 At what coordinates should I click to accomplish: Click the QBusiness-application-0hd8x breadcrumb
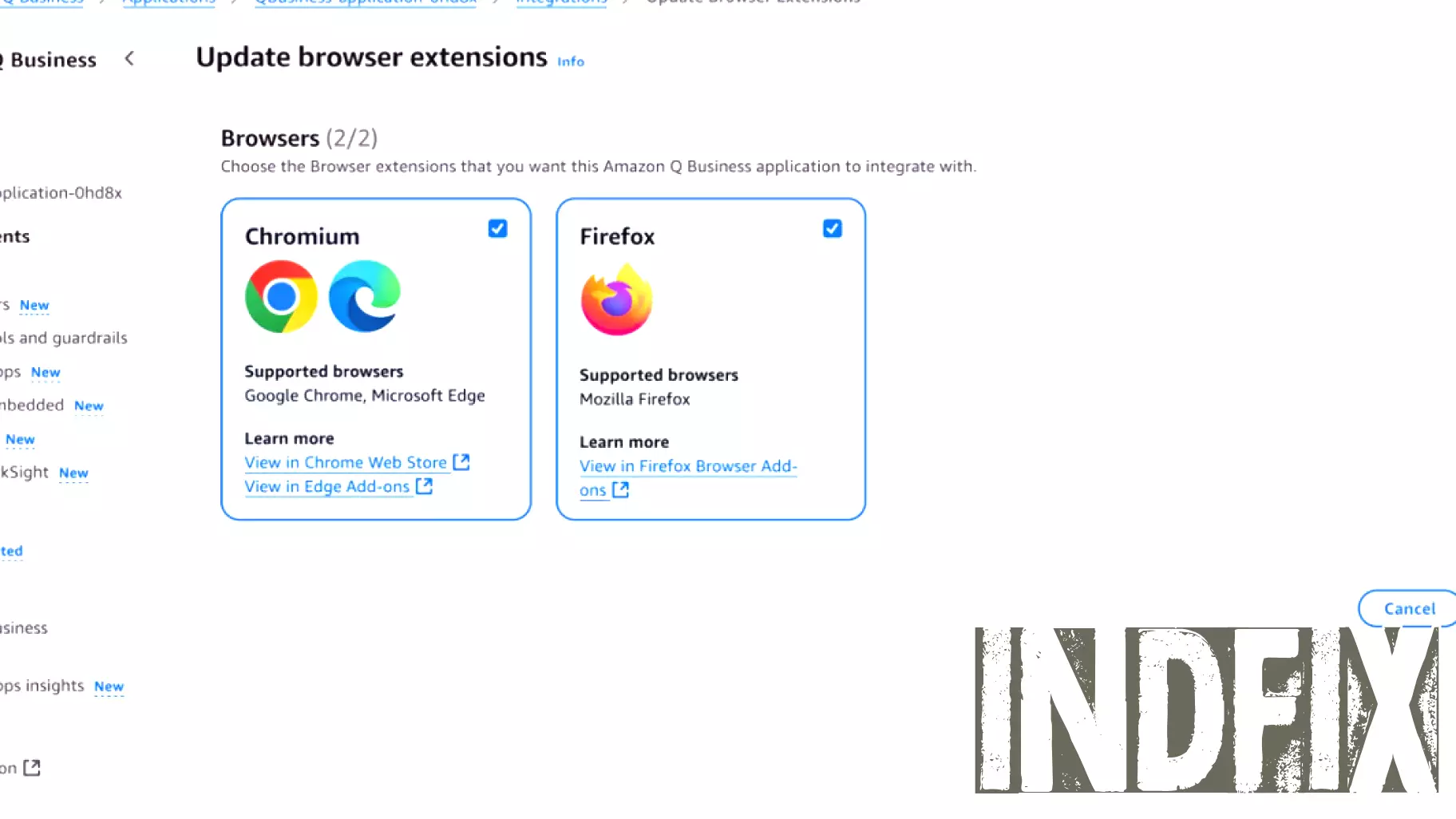(x=365, y=2)
